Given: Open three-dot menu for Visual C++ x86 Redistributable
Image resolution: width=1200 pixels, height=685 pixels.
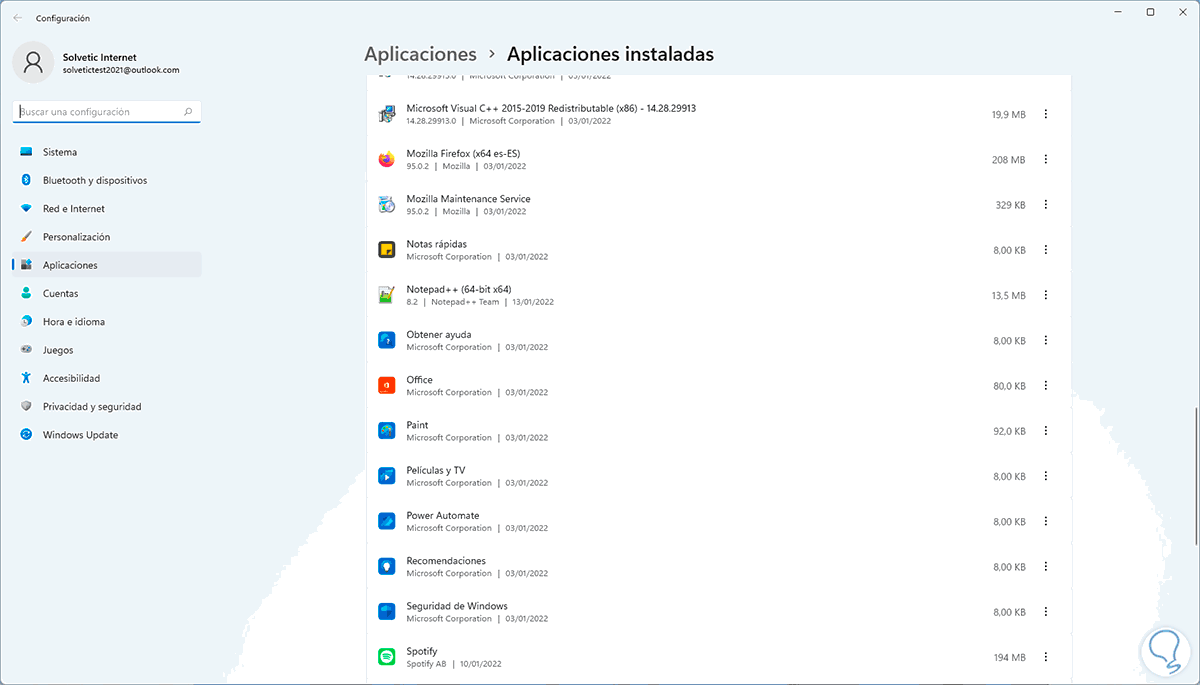Looking at the screenshot, I should (1046, 114).
